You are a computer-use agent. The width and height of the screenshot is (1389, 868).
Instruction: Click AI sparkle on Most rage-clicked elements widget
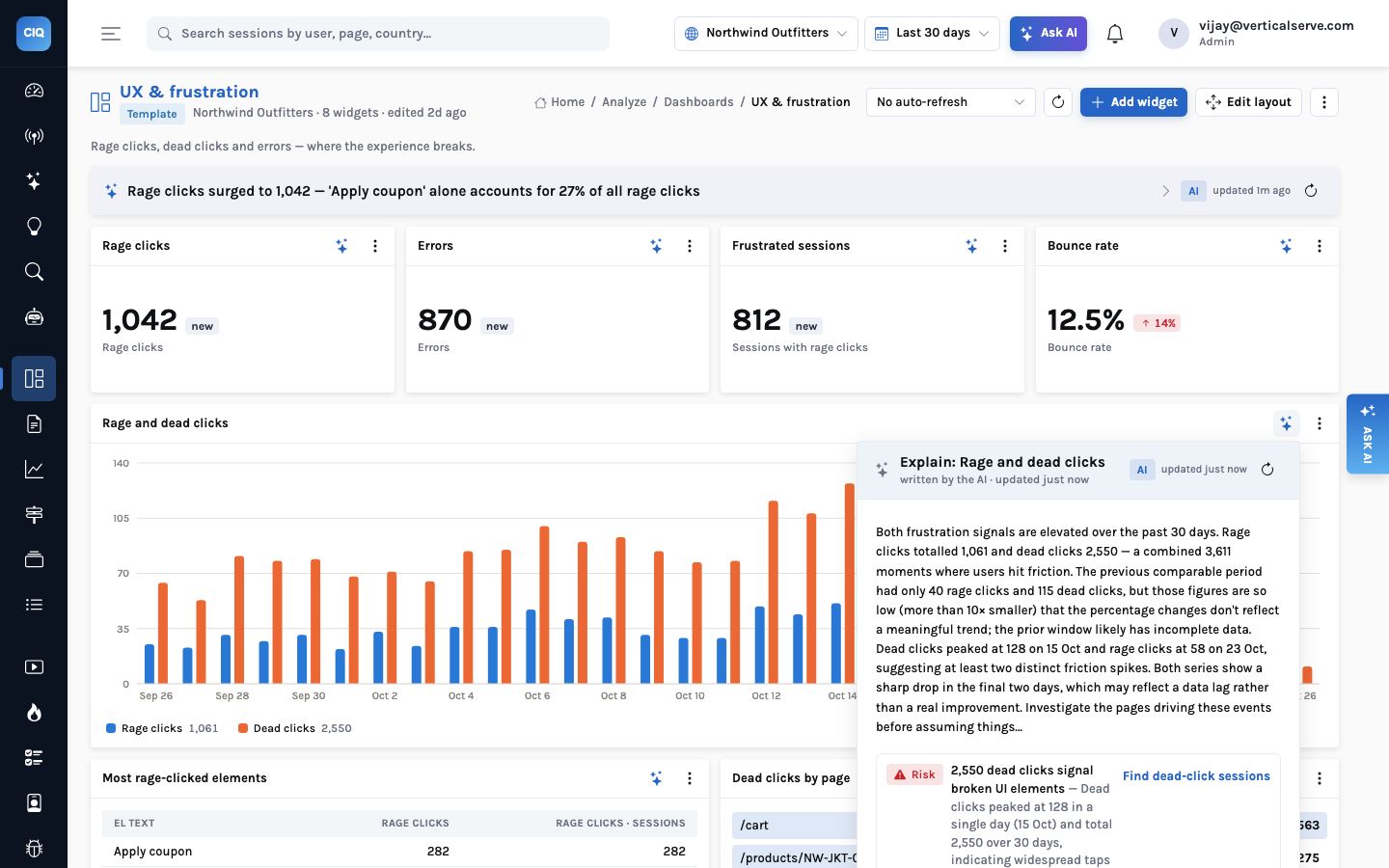click(x=656, y=778)
